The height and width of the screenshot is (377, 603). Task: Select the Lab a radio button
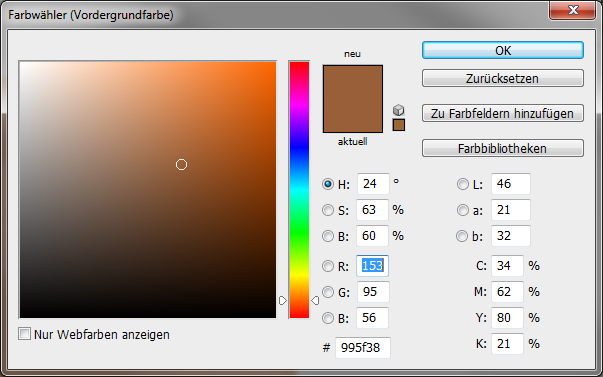click(x=462, y=210)
